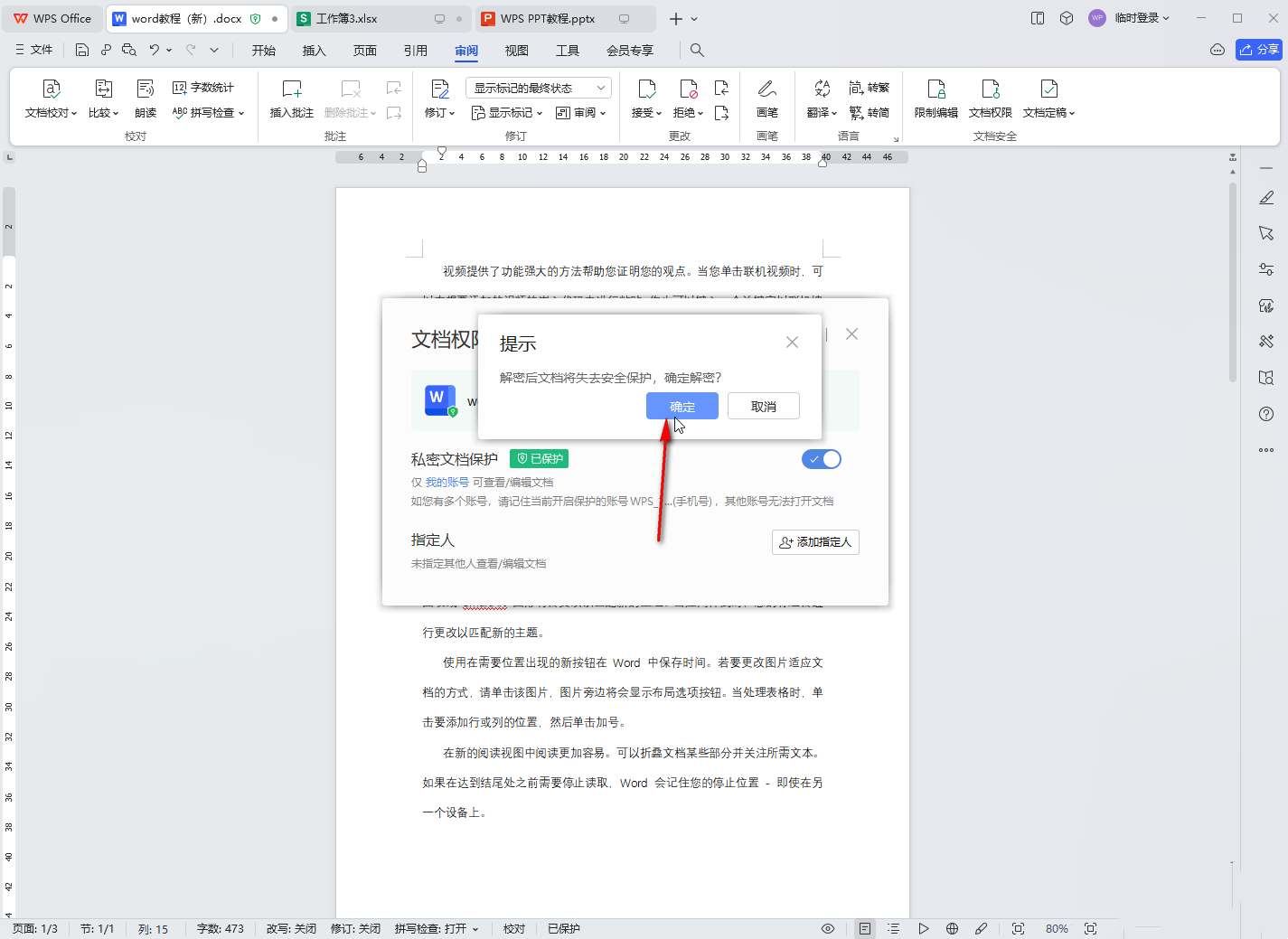Click the 已保护 status bar indicator
The width and height of the screenshot is (1288, 939).
pyautogui.click(x=564, y=929)
